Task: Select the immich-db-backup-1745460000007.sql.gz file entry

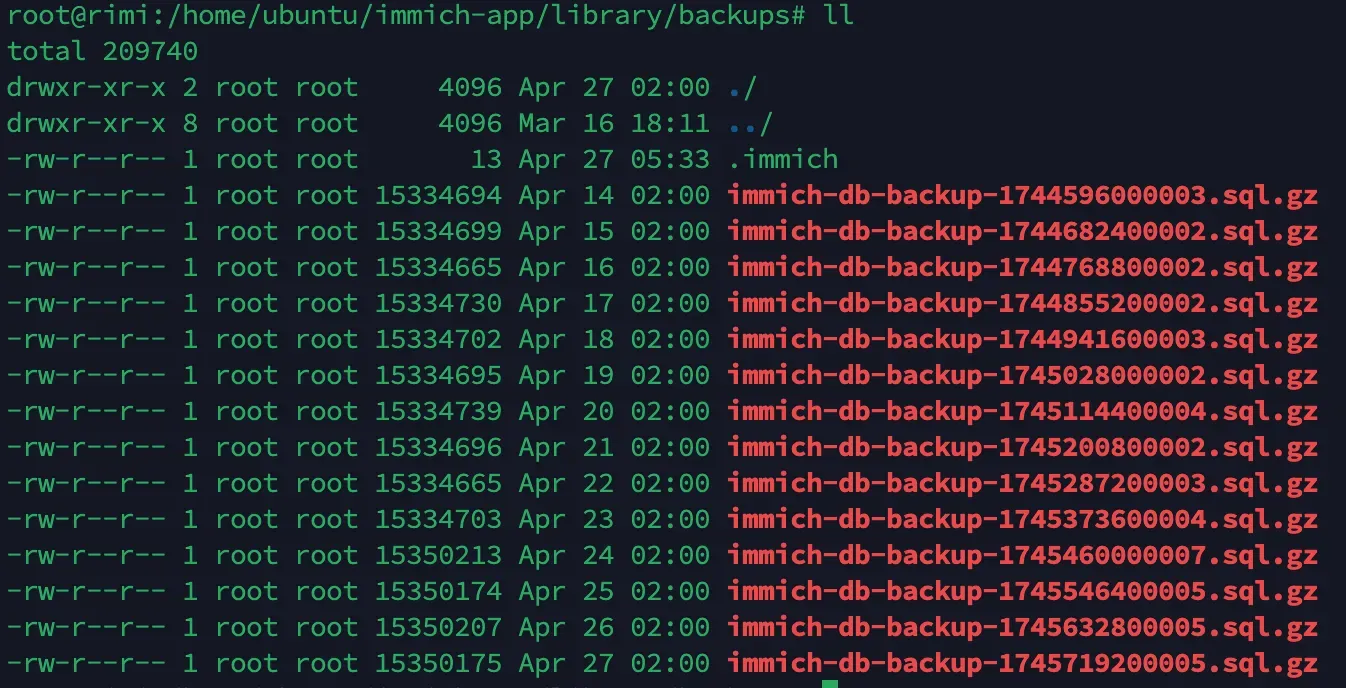Action: pos(1022,556)
